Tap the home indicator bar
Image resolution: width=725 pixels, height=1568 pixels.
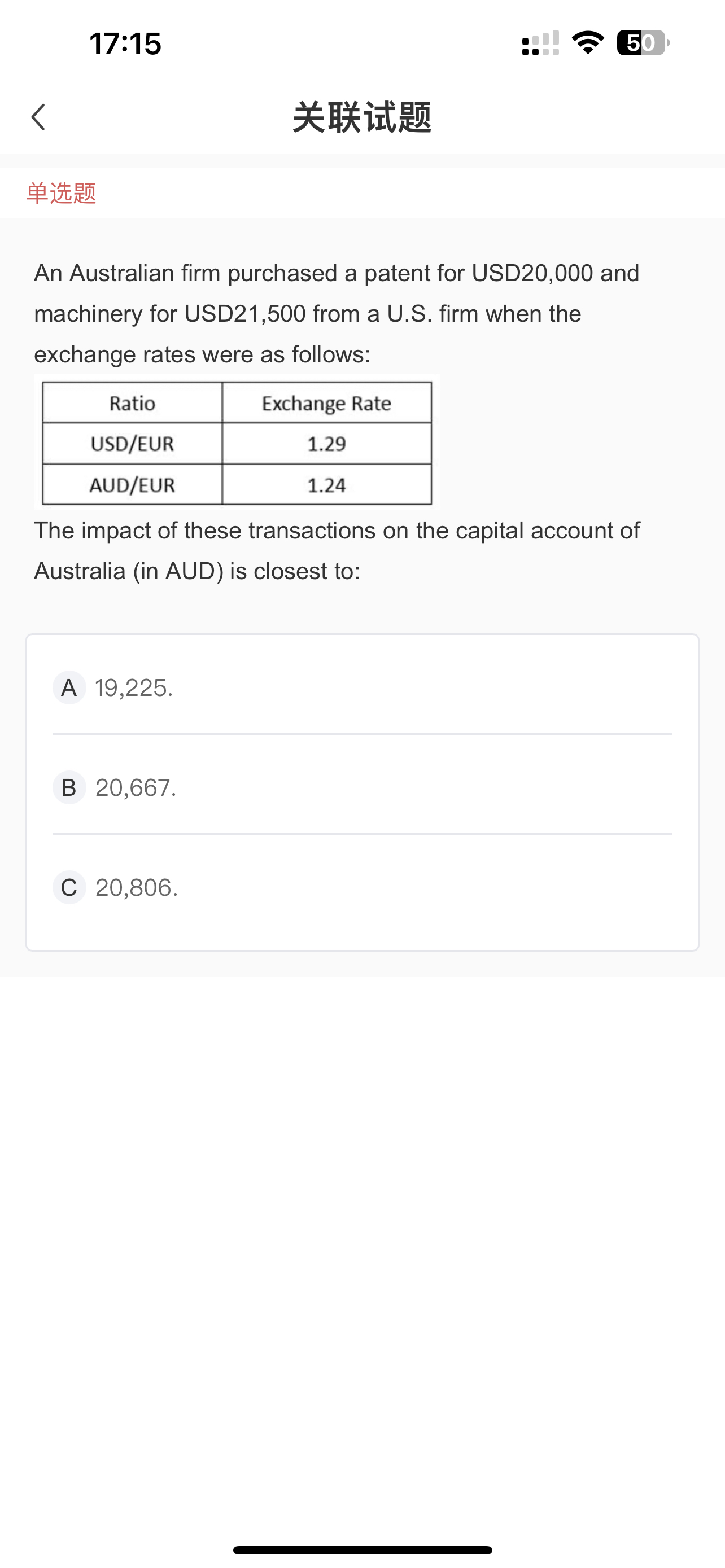362,1550
